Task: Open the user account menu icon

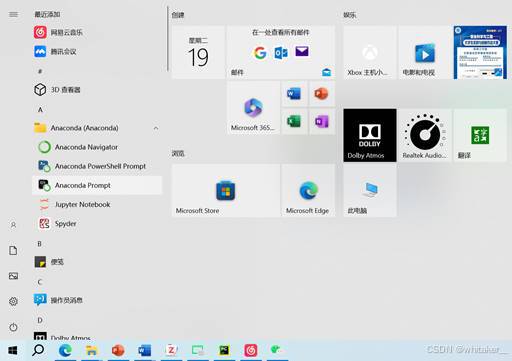Action: click(x=13, y=225)
